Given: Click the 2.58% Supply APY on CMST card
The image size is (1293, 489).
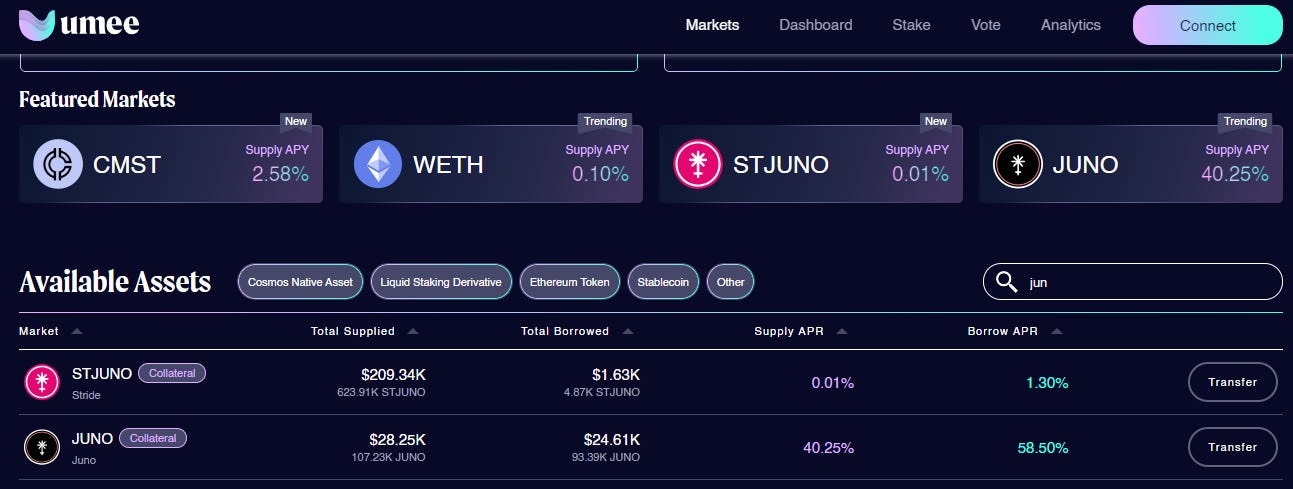Looking at the screenshot, I should (x=280, y=174).
